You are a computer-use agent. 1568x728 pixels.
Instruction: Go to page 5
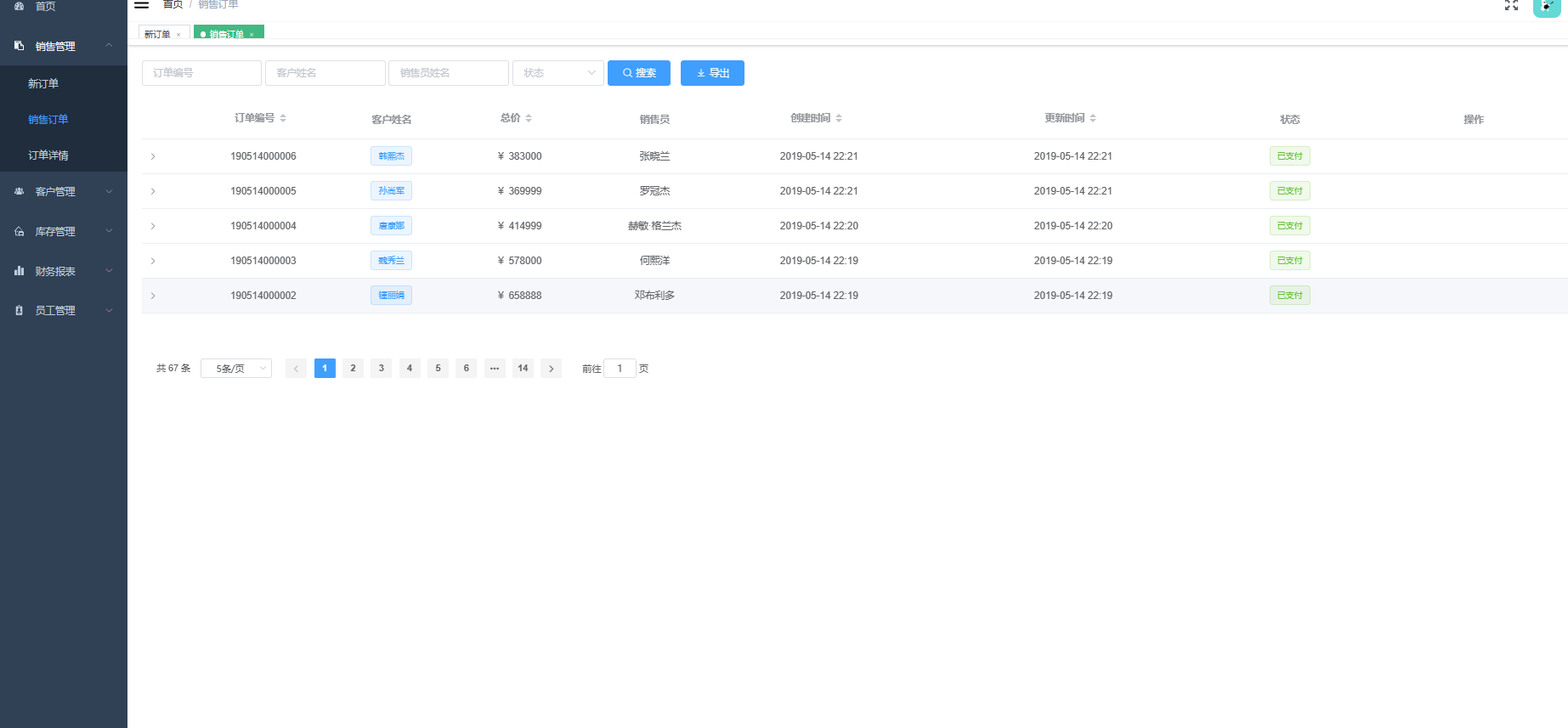pyautogui.click(x=438, y=369)
